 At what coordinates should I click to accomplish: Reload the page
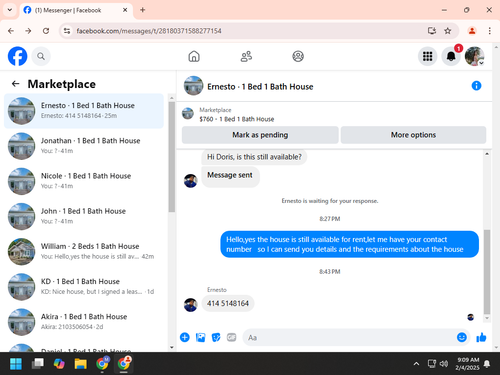[46, 31]
